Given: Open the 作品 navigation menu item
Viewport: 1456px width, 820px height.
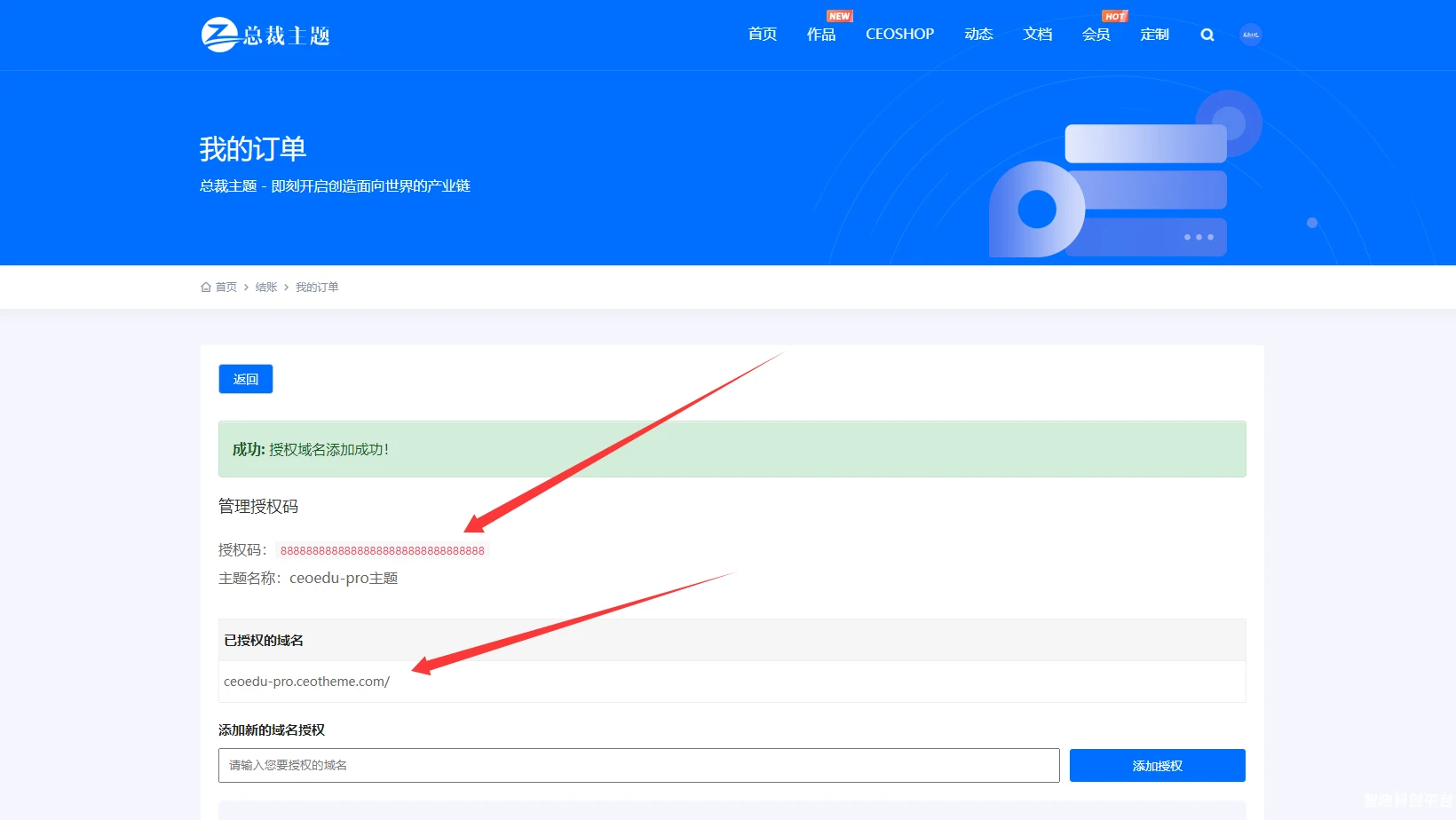Looking at the screenshot, I should tap(820, 35).
